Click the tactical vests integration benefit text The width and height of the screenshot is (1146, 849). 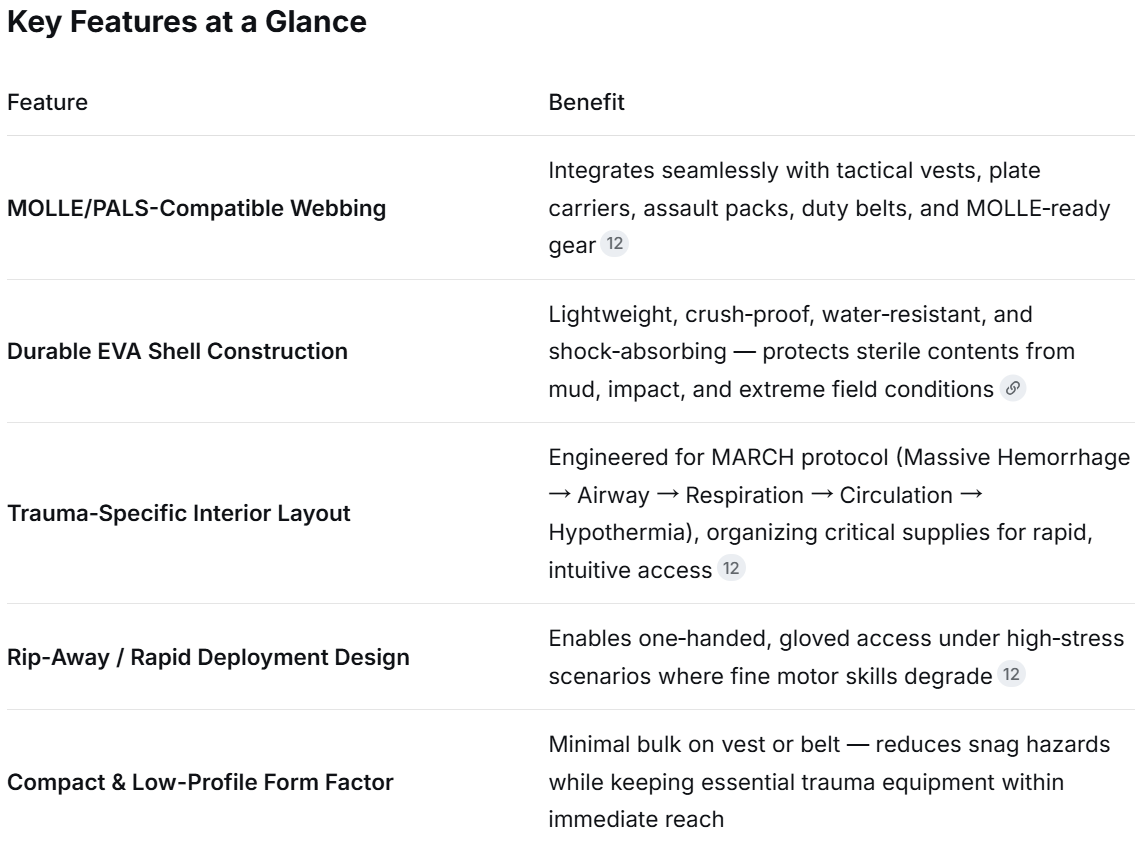click(x=830, y=208)
